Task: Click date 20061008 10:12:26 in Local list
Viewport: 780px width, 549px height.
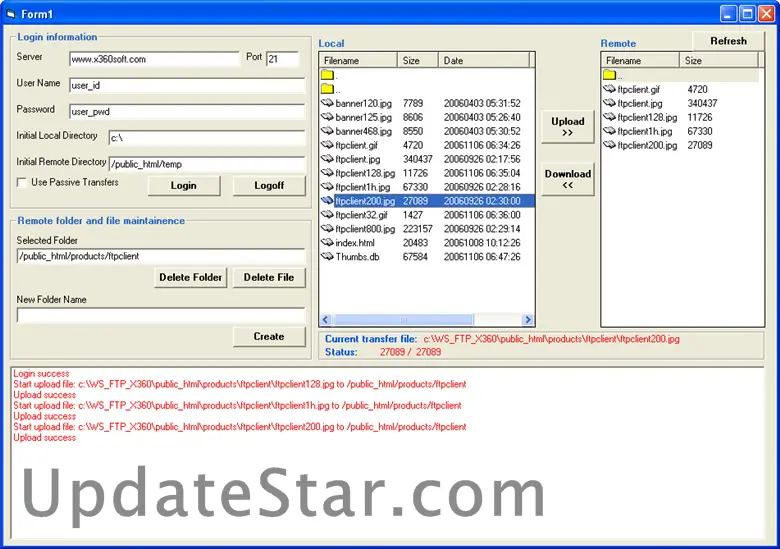Action: [x=482, y=243]
